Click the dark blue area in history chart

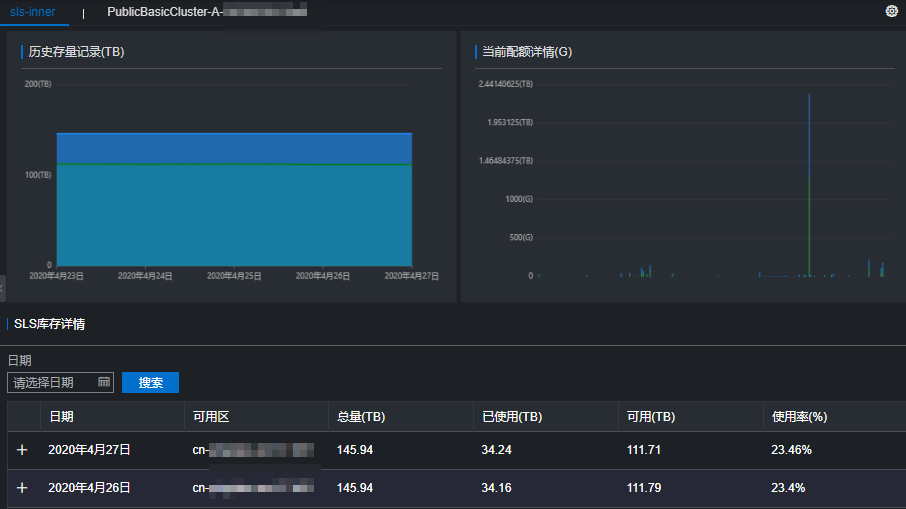[234, 148]
